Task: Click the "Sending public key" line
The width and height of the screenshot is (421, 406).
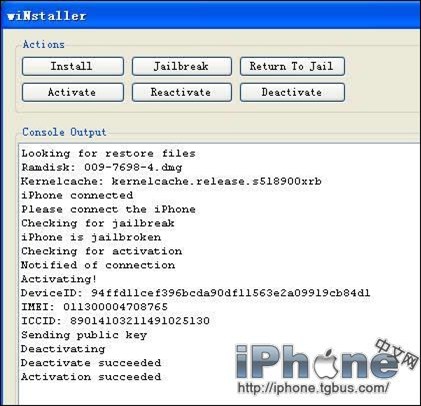Action: click(x=84, y=335)
